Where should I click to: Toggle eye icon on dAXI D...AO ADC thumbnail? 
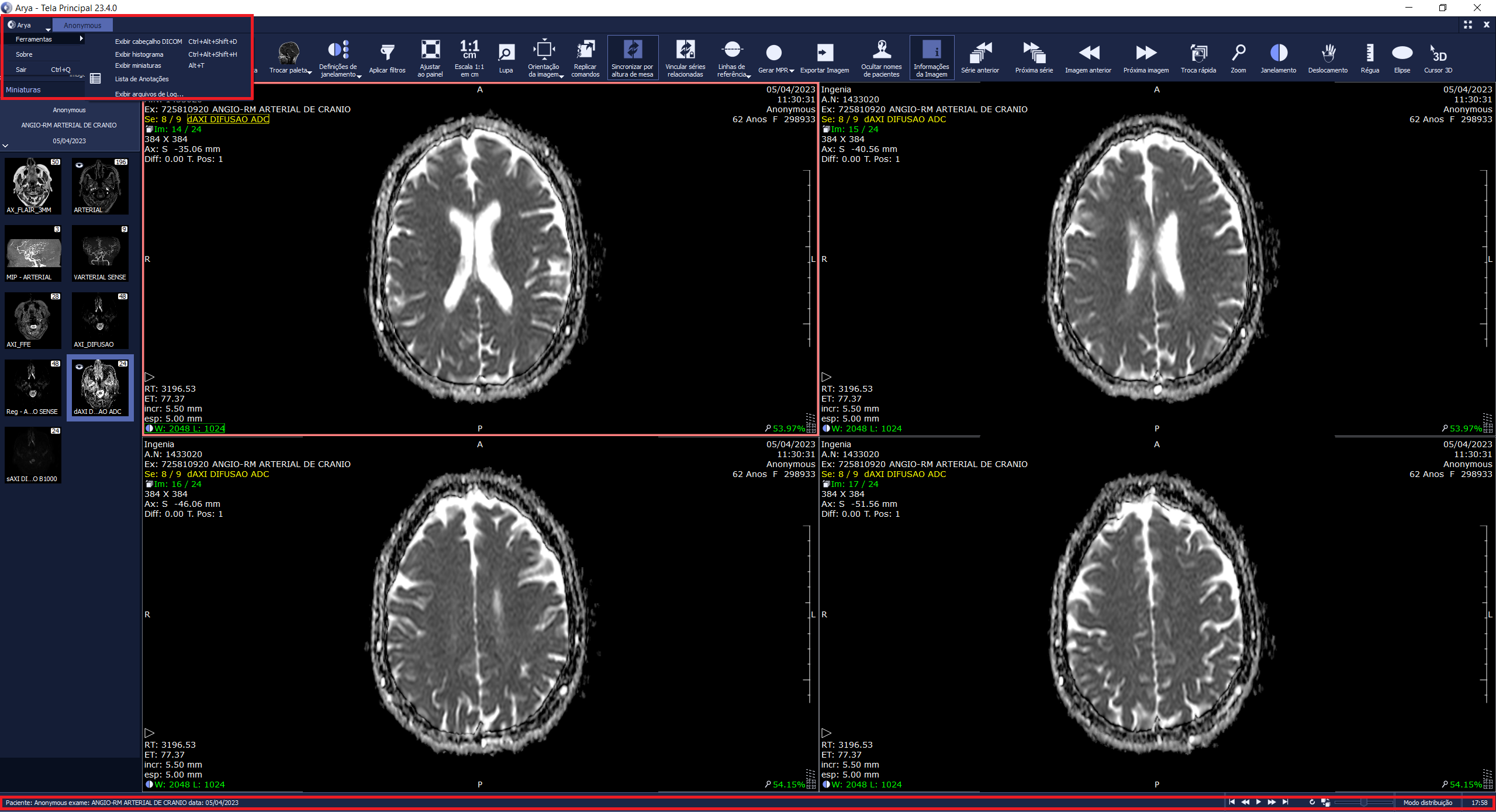tap(79, 367)
